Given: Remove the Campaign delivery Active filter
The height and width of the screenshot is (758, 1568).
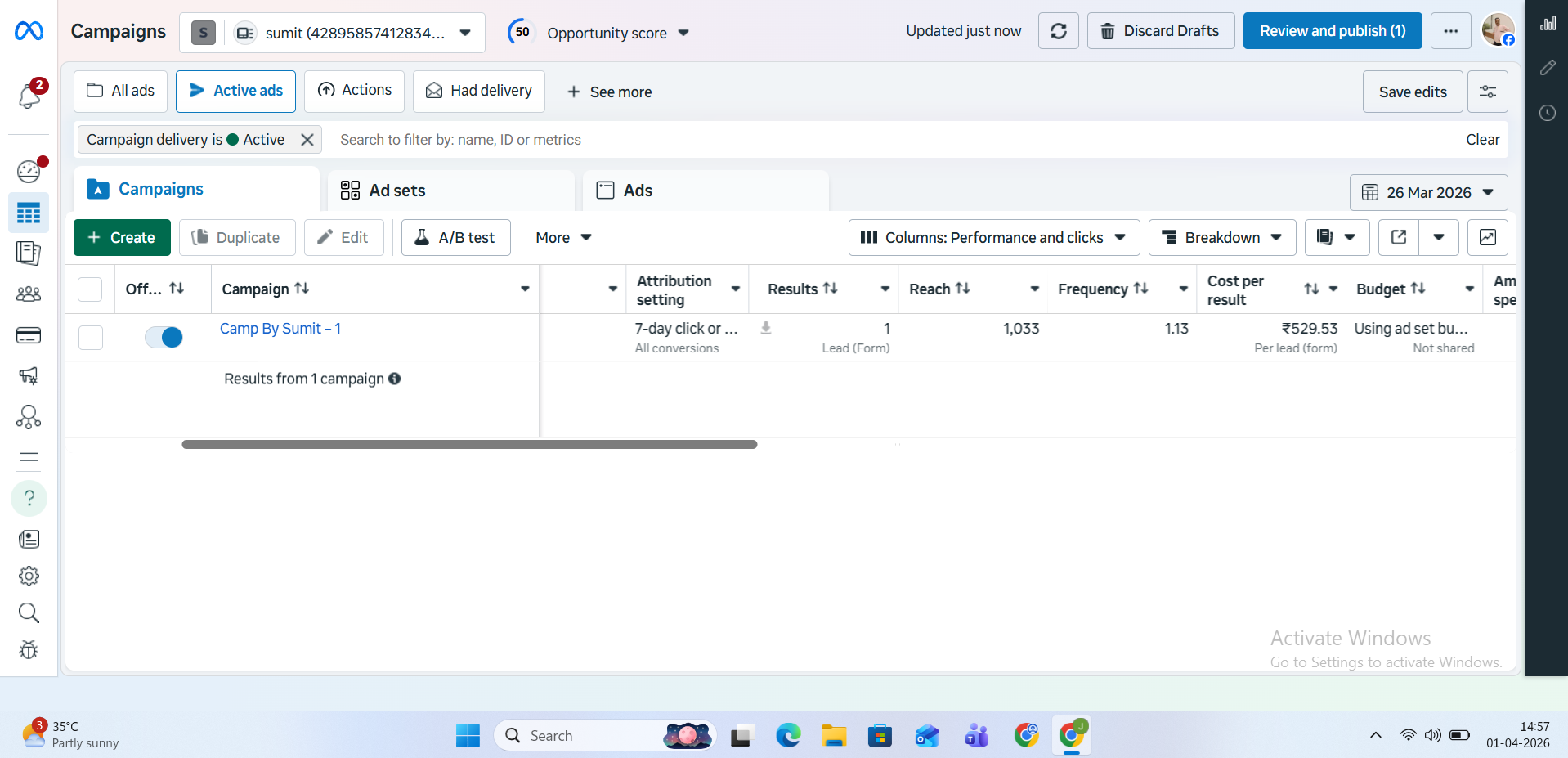Looking at the screenshot, I should tap(307, 140).
